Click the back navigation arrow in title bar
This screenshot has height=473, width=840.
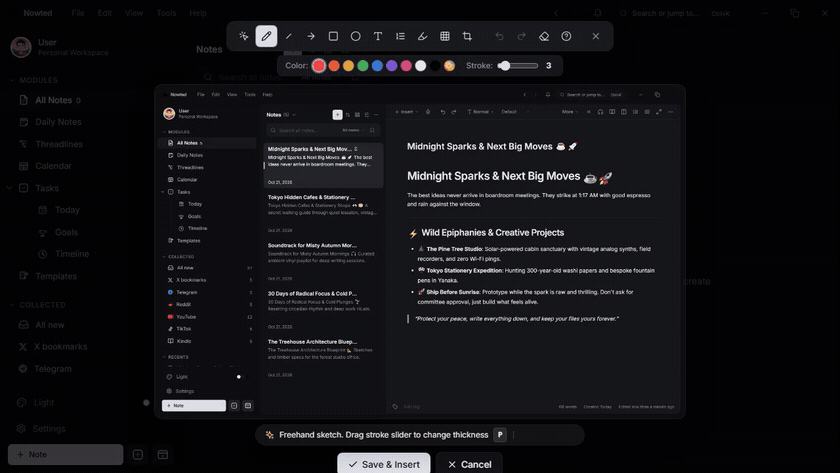point(556,13)
